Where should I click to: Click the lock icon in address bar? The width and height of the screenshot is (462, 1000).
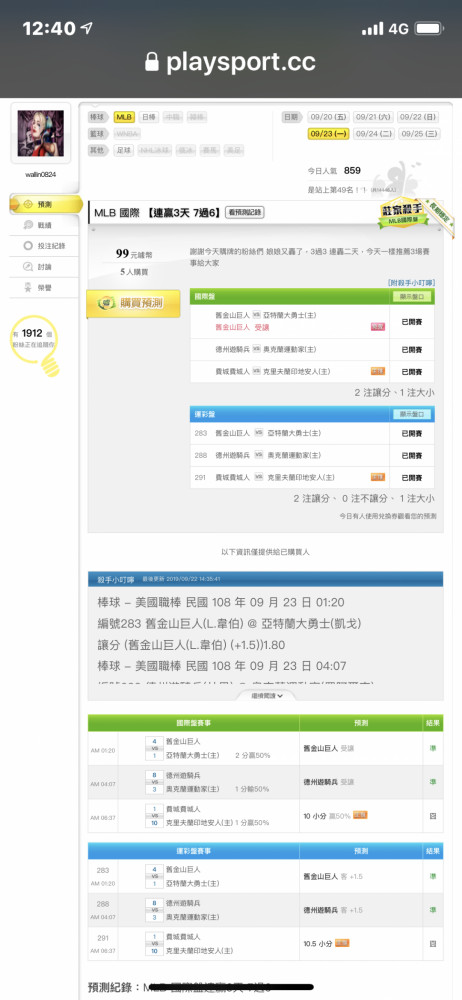(152, 62)
